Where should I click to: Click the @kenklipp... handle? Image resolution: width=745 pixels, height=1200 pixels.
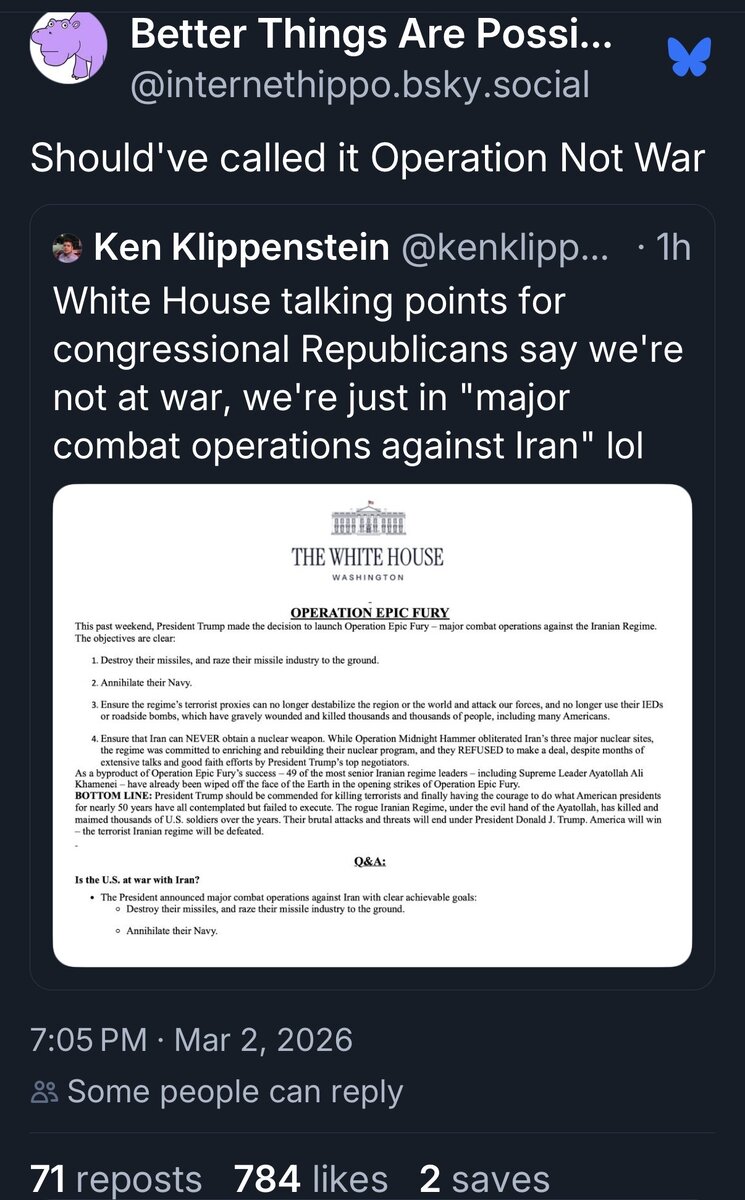[504, 247]
